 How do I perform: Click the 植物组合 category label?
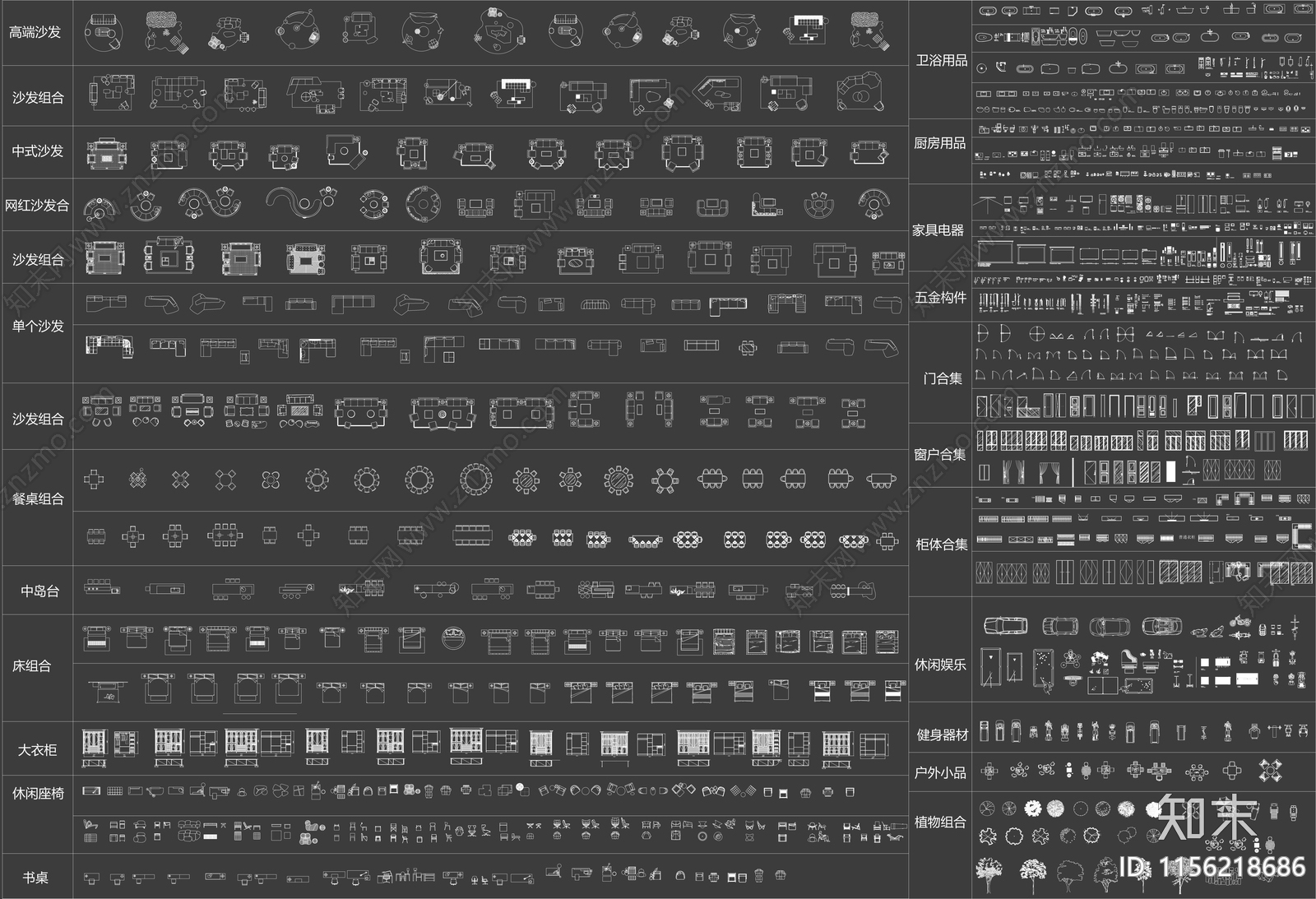[939, 823]
